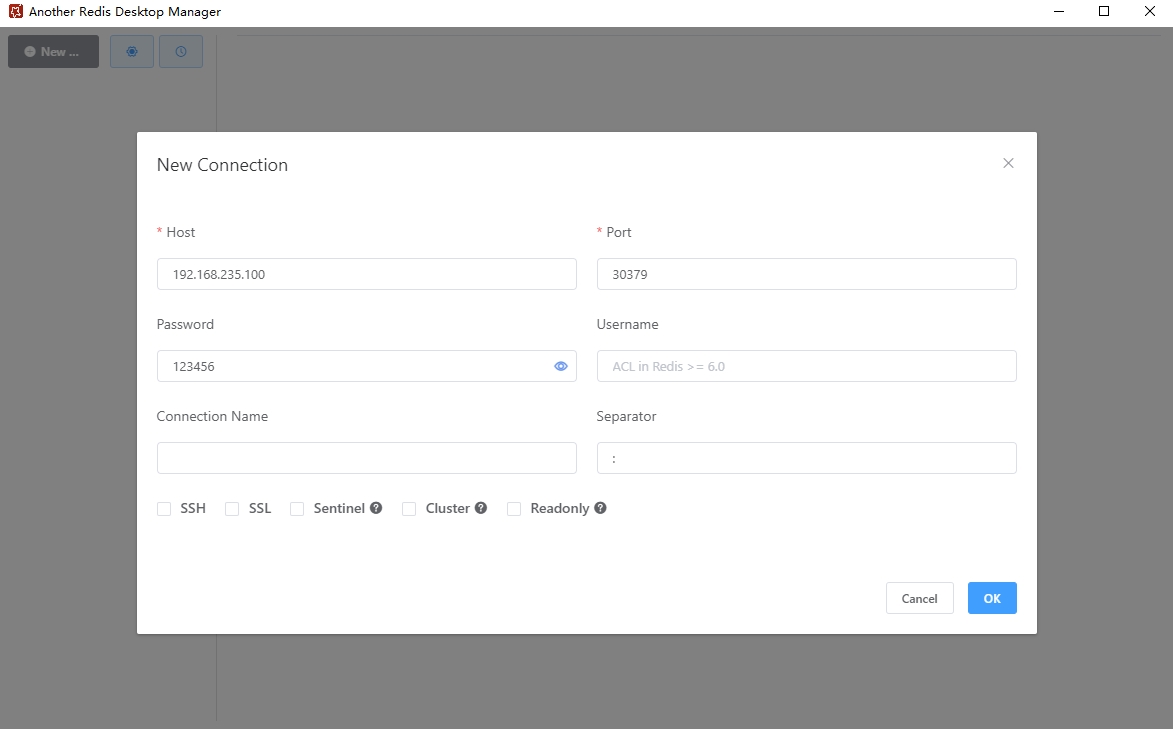Click the help icon next to Sentinel

(376, 508)
